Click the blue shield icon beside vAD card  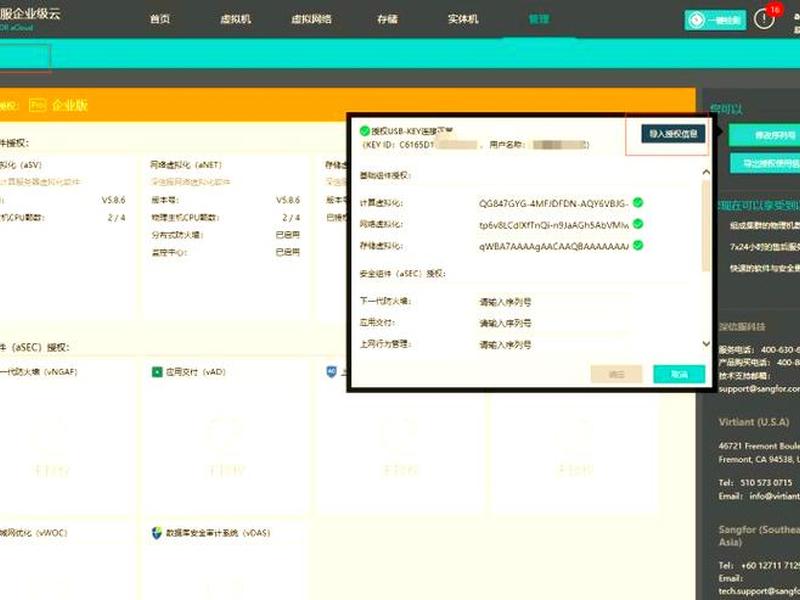pyautogui.click(x=331, y=371)
